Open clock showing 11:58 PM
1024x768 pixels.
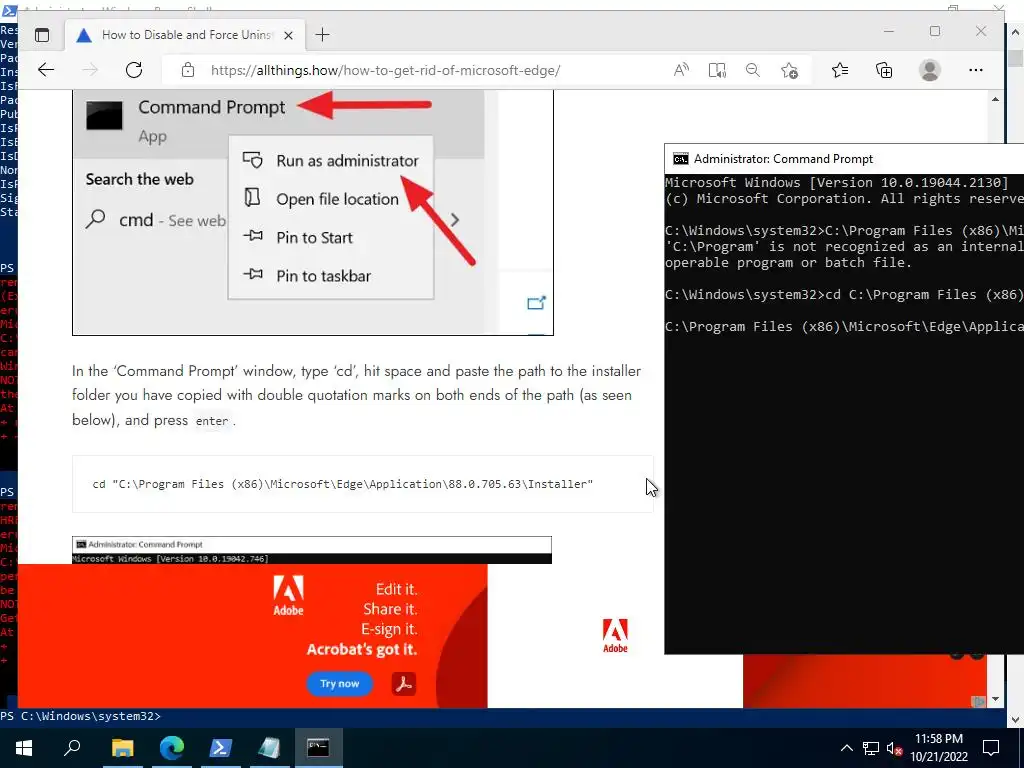tap(939, 748)
